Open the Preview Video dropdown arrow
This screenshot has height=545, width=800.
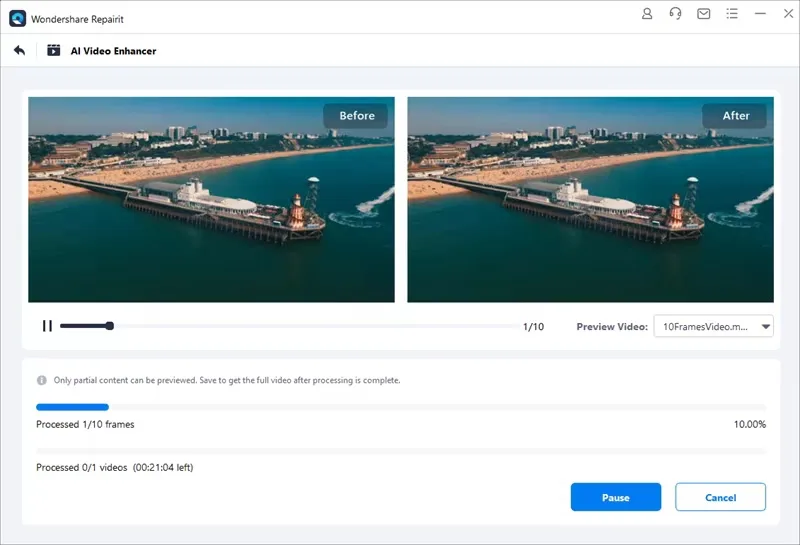(765, 327)
